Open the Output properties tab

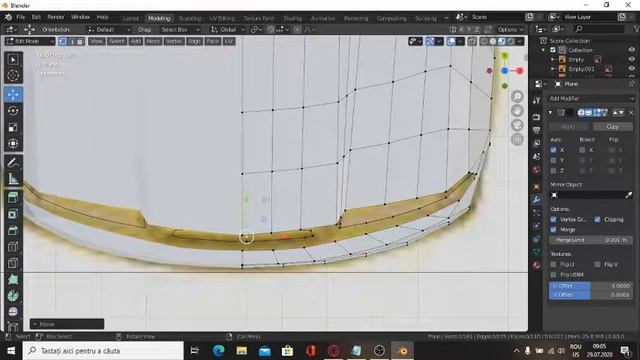pos(536,130)
